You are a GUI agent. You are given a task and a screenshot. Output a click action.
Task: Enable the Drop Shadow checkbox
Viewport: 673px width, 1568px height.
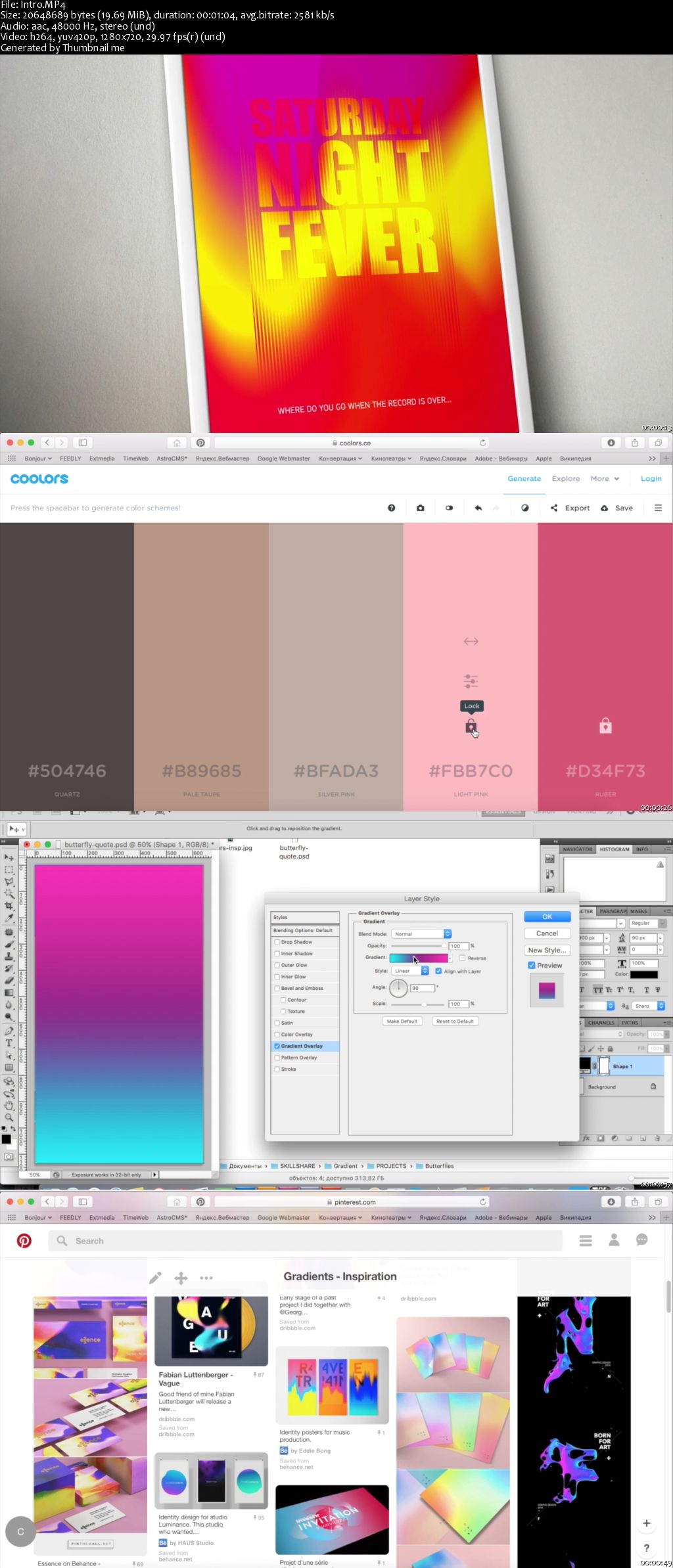[277, 942]
